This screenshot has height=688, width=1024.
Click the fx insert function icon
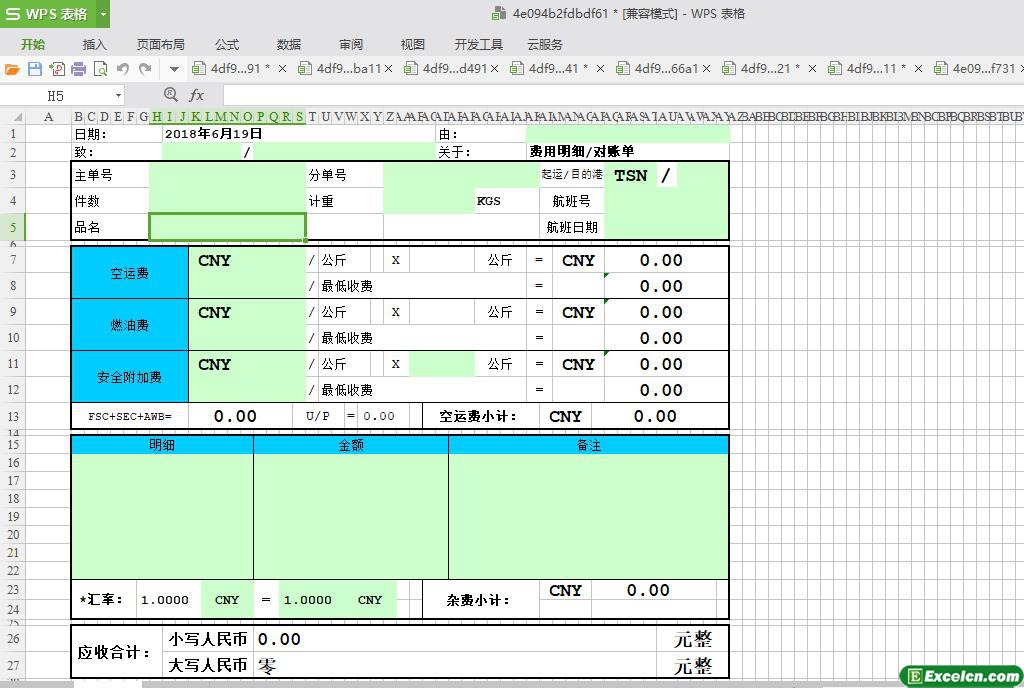[x=197, y=95]
